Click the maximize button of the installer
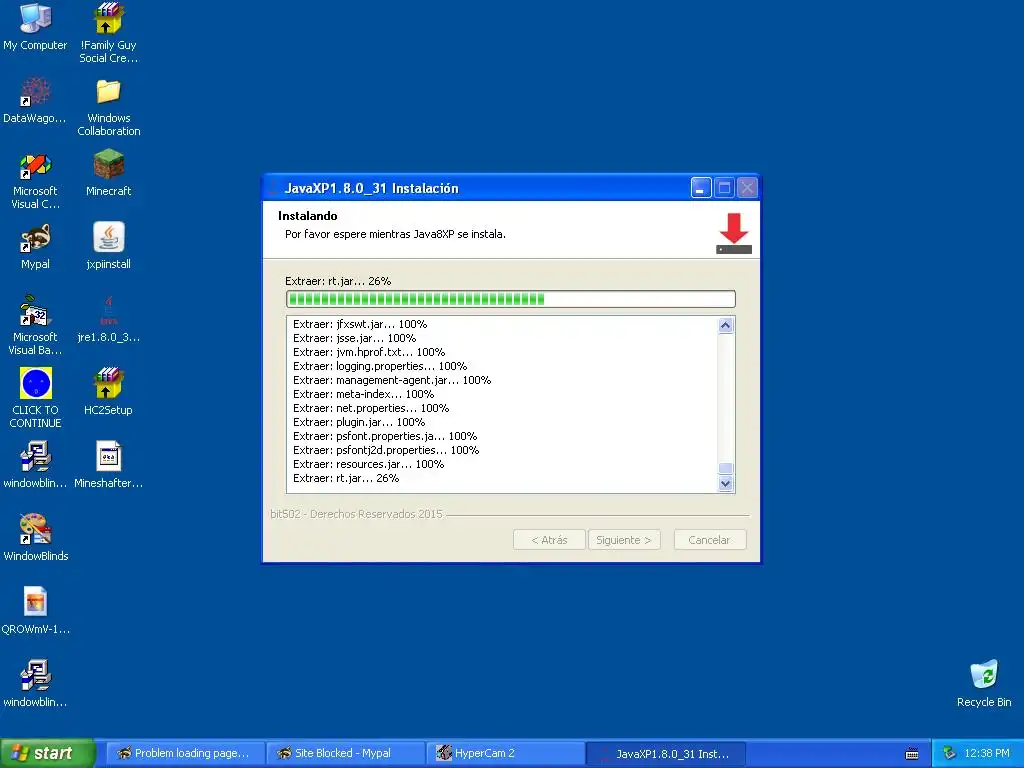 (724, 188)
